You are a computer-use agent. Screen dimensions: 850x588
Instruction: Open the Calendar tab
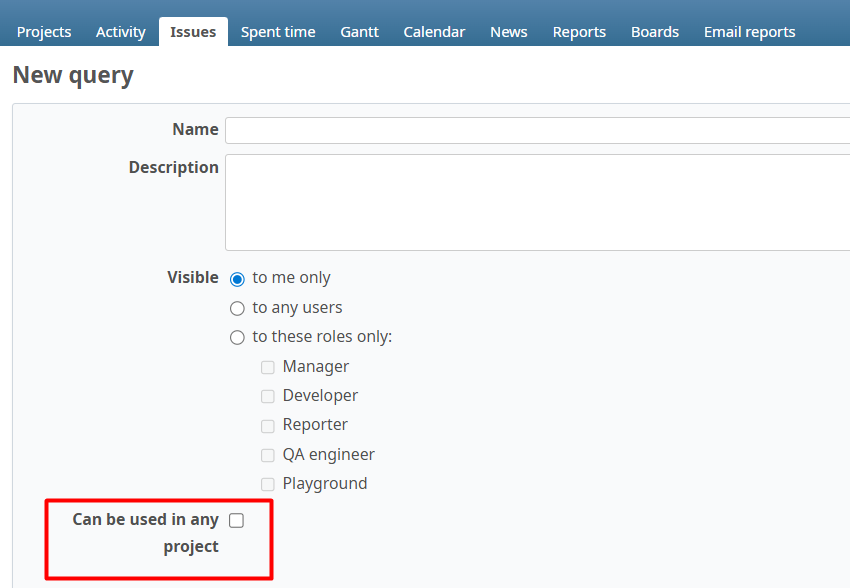(x=434, y=31)
